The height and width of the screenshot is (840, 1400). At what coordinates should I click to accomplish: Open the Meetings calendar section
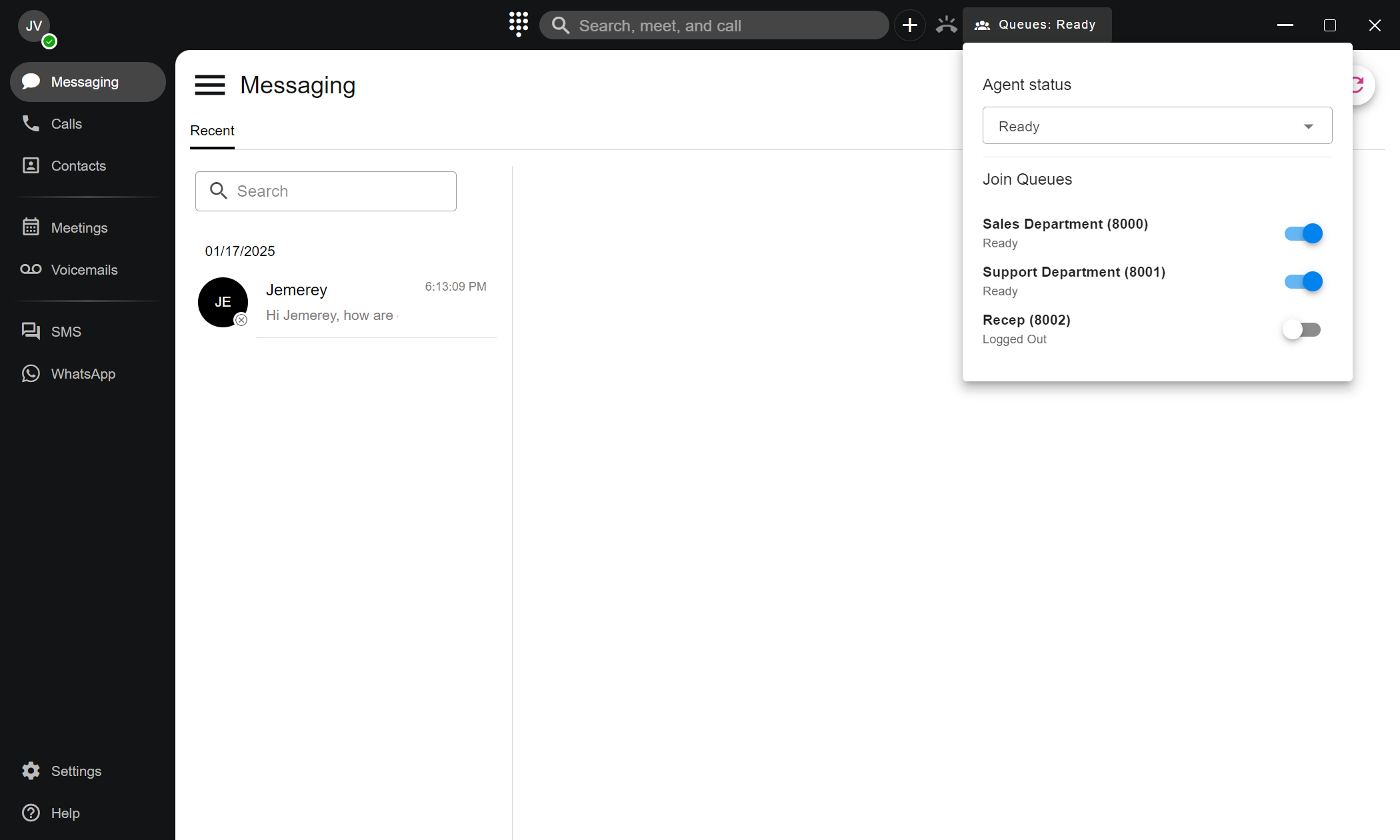click(79, 227)
